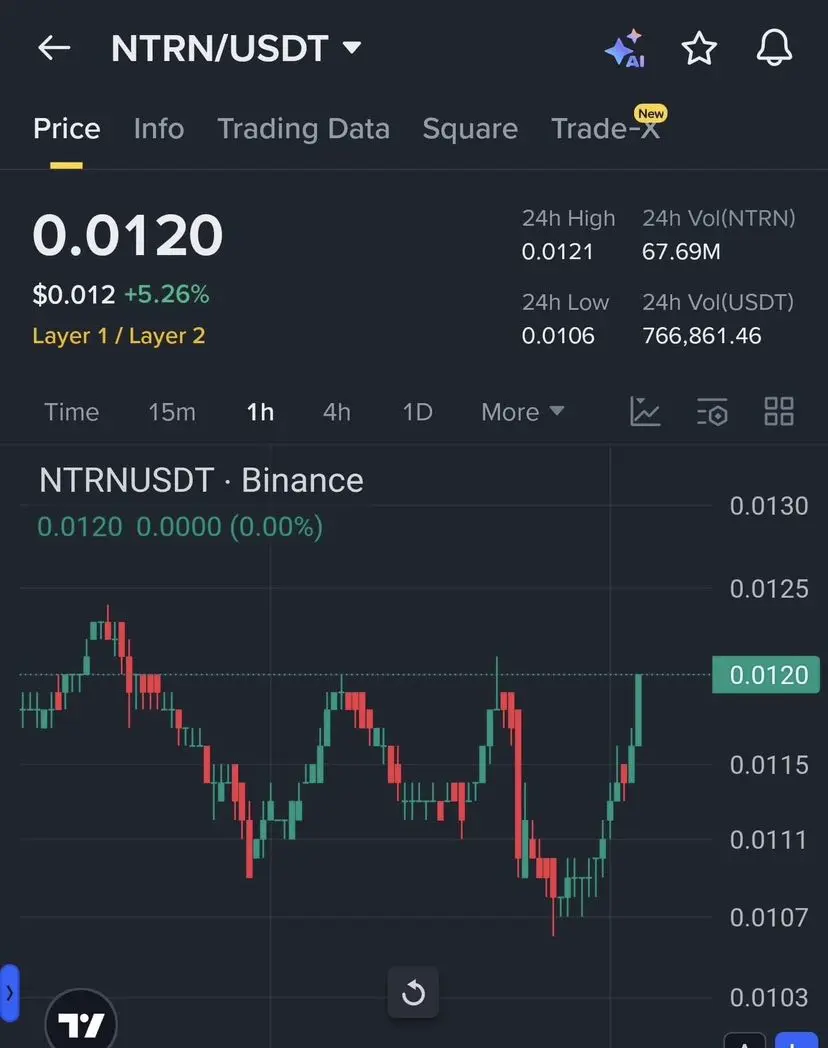Click the 24h Vol(NTRN) value 67.69M

[681, 252]
